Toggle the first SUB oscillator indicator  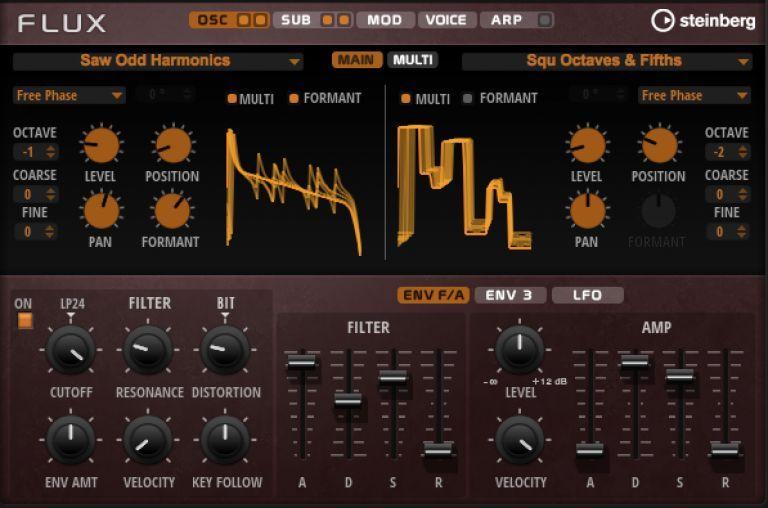327,20
